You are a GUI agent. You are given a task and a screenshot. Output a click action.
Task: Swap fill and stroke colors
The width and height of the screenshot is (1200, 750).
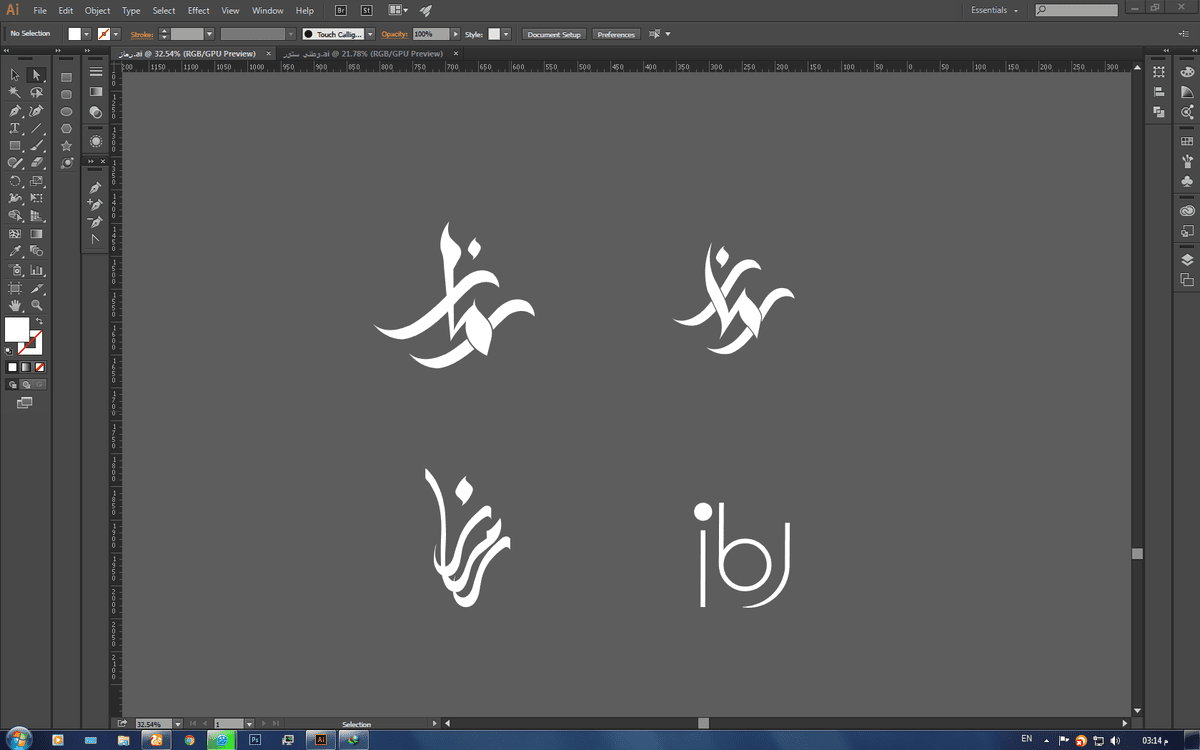pyautogui.click(x=39, y=321)
